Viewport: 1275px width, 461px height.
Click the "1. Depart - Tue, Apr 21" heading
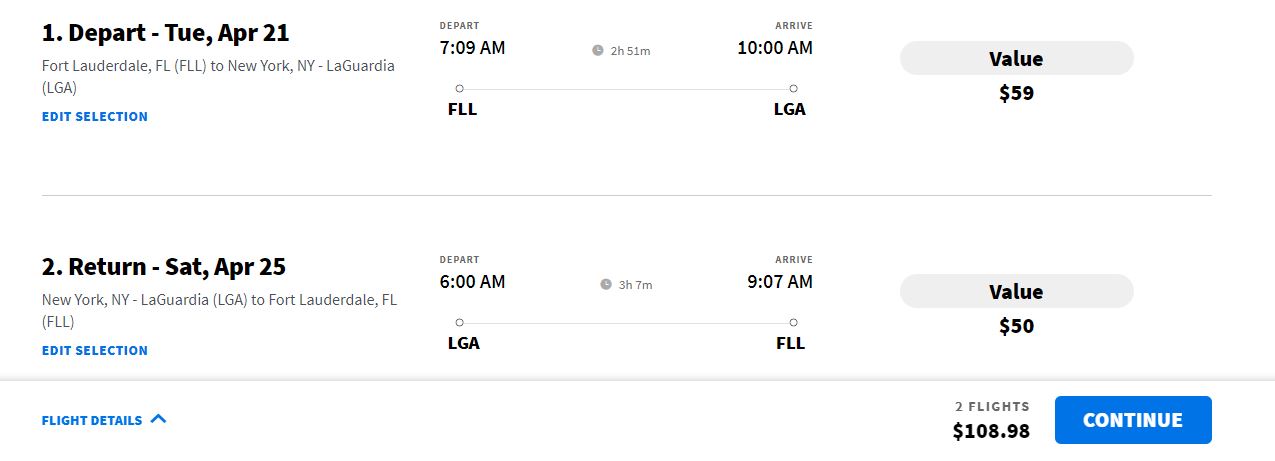pos(165,33)
